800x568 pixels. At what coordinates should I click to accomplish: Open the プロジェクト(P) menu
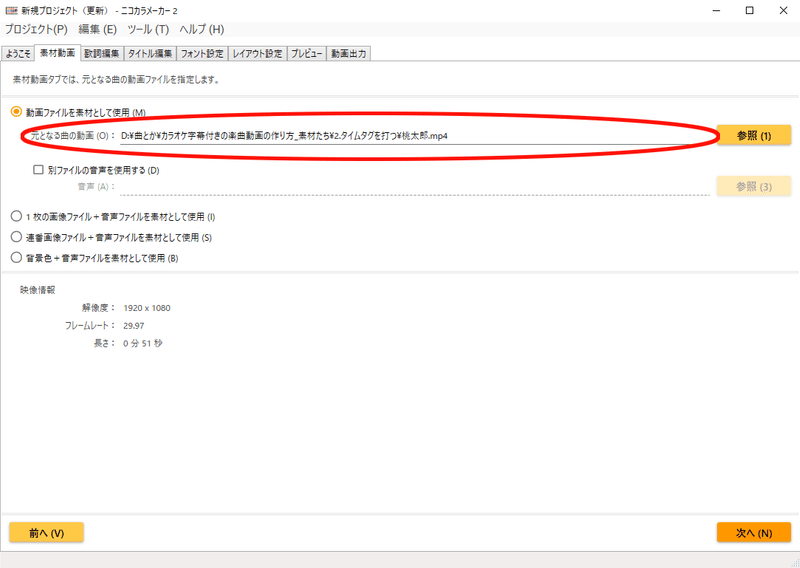[x=36, y=29]
